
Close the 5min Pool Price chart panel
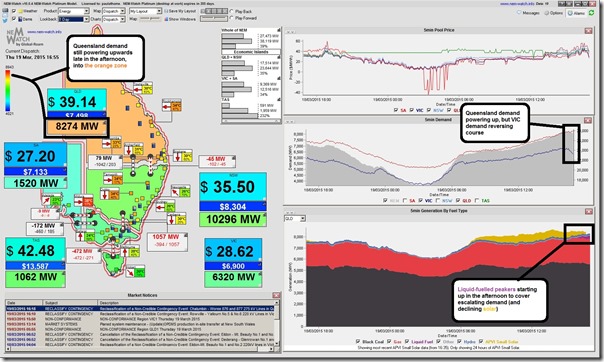[588, 30]
